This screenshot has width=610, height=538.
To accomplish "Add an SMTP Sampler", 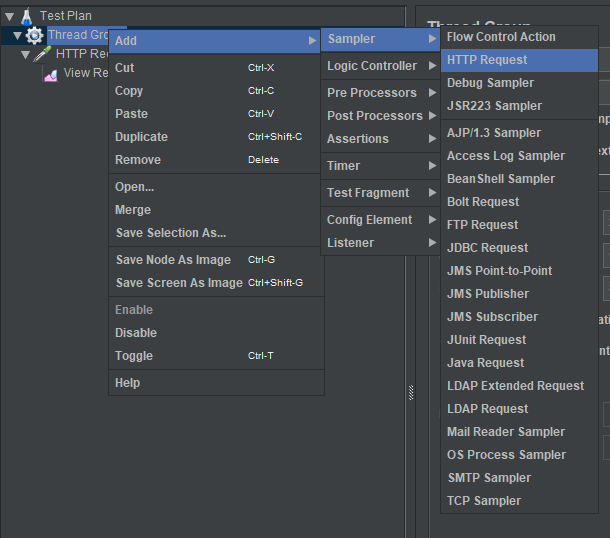I will click(x=519, y=478).
